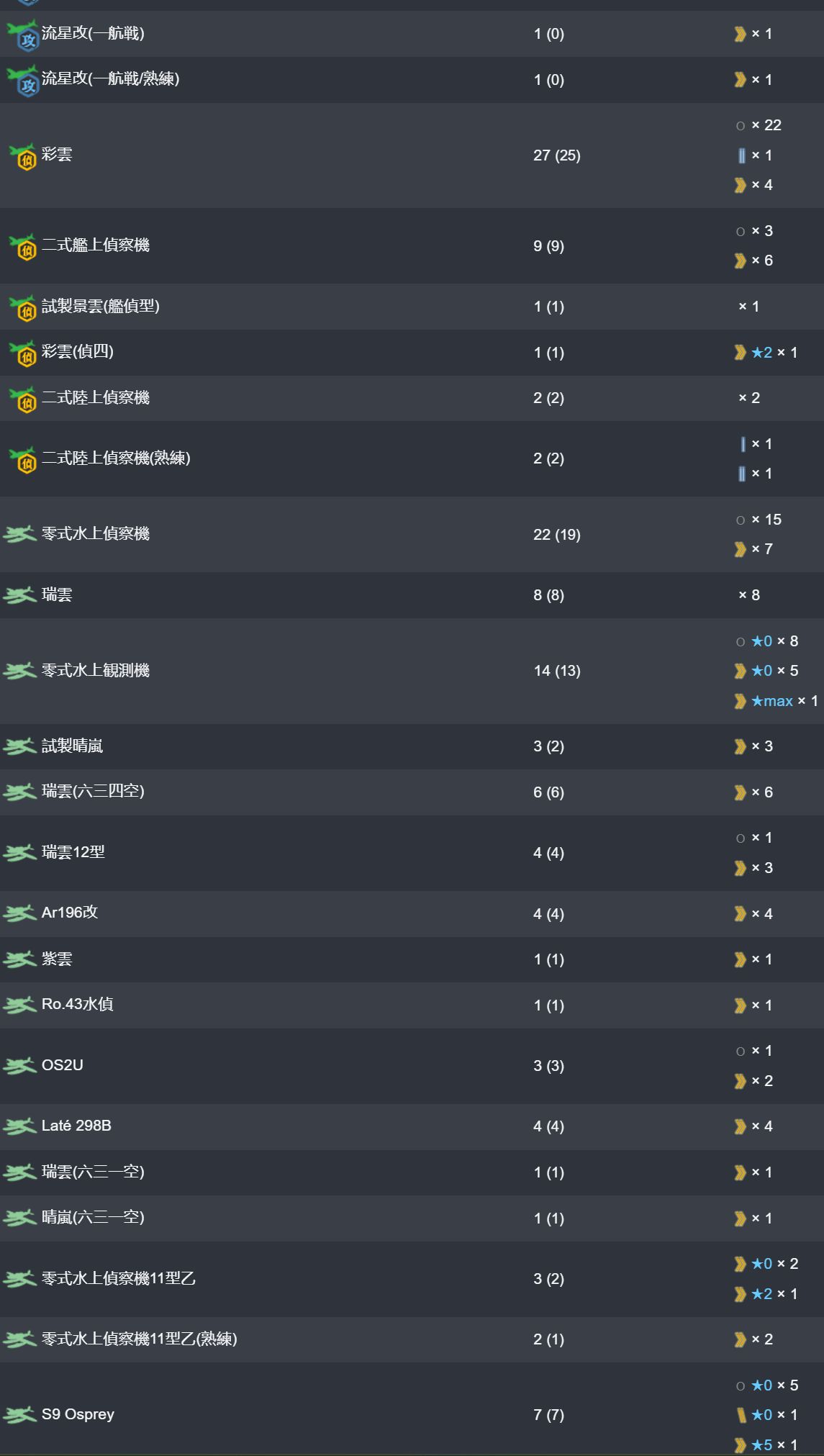Click the seaplane icon beside Laté 298B
This screenshot has height=1456, width=824.
click(x=20, y=1126)
